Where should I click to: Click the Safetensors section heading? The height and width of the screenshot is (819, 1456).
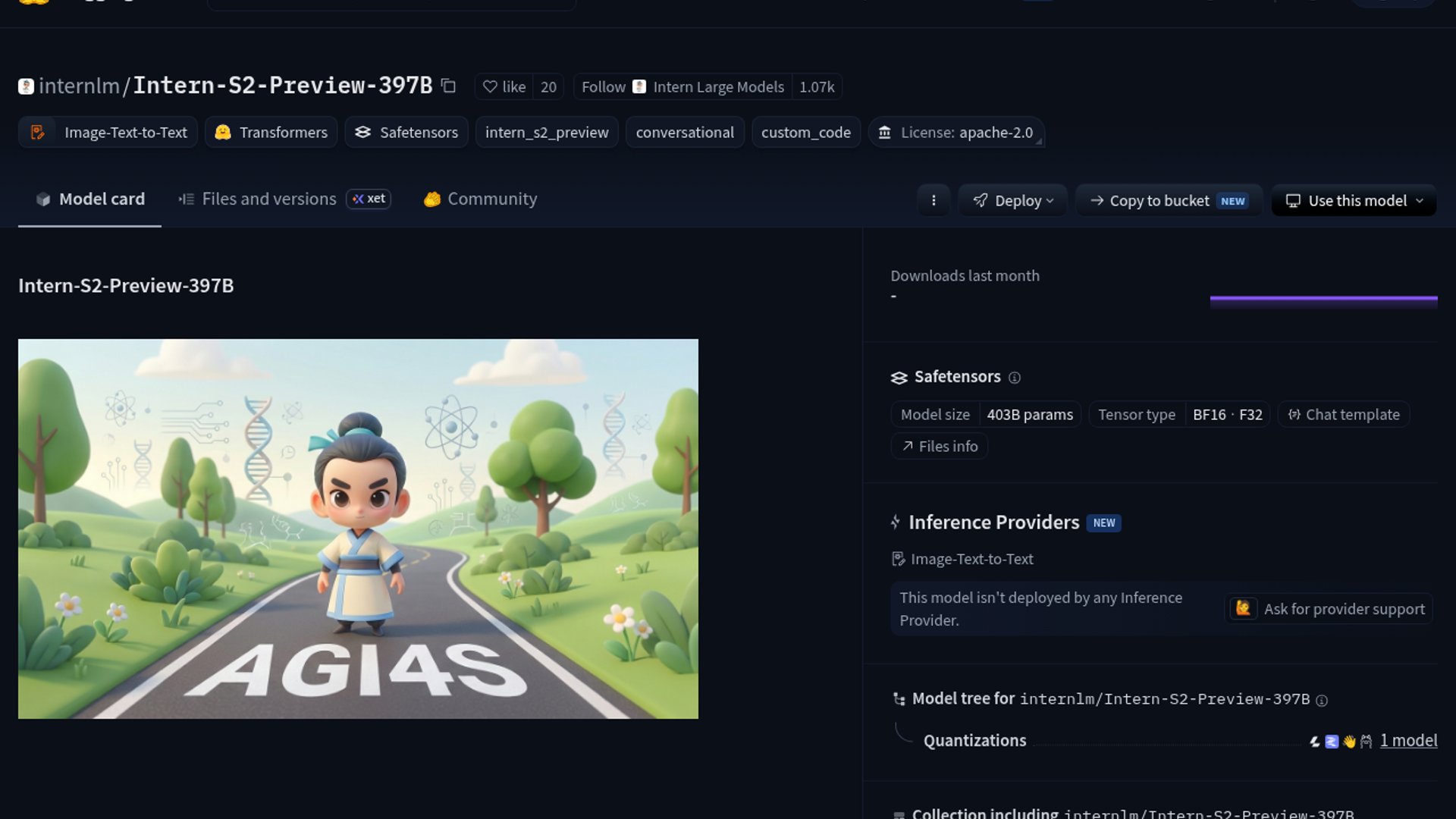[x=957, y=376]
